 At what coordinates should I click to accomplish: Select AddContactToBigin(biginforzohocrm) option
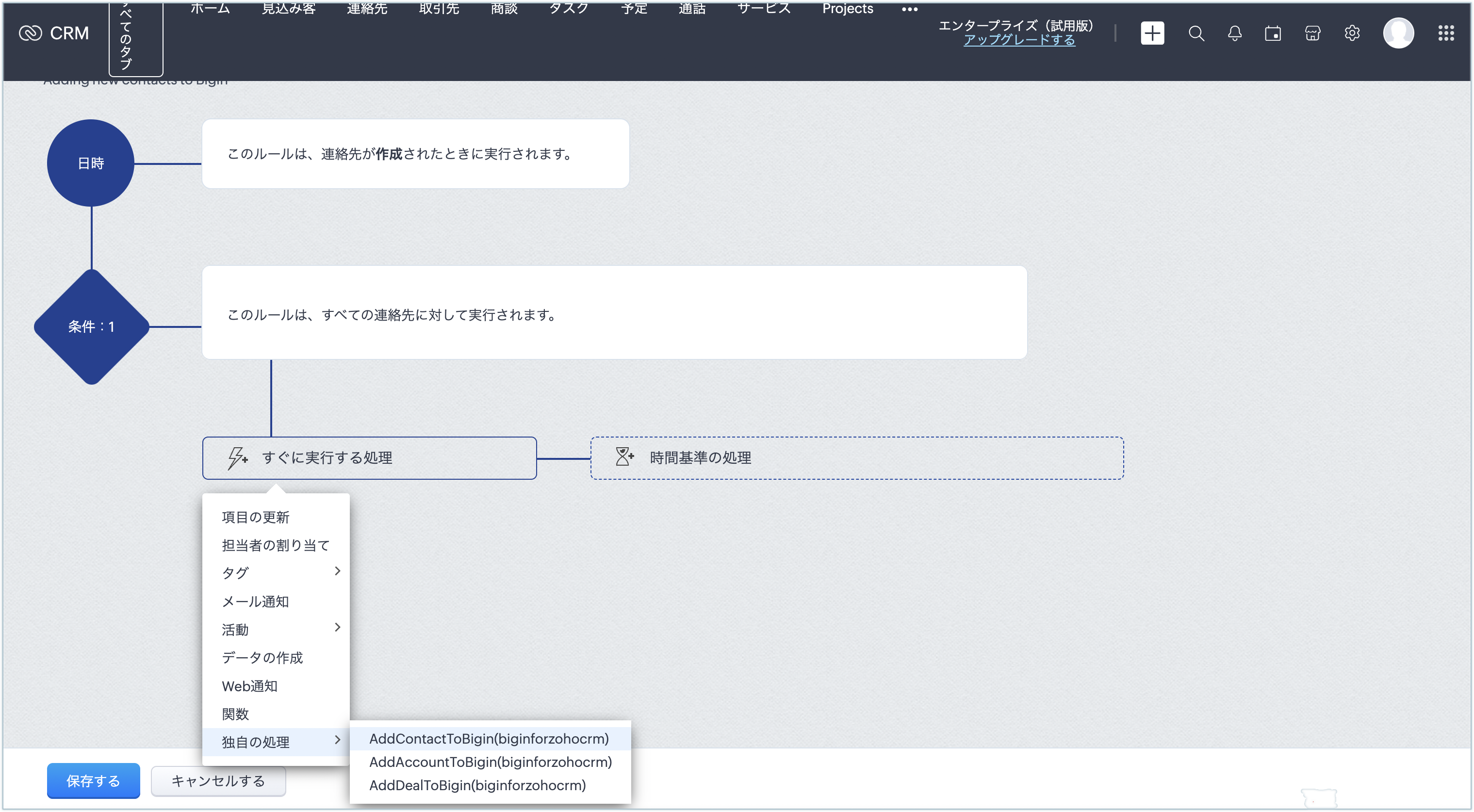(x=489, y=738)
